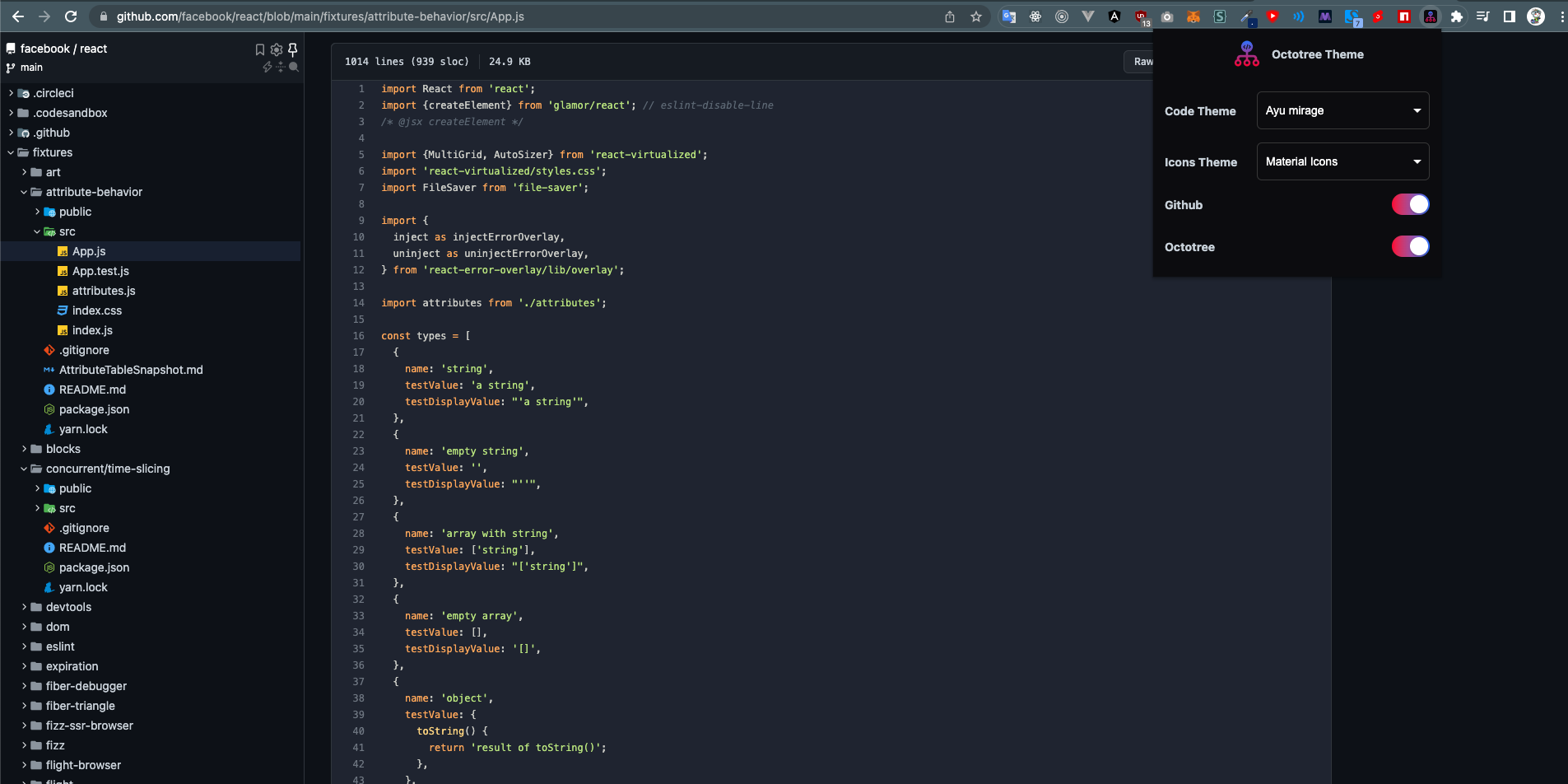This screenshot has width=1568, height=784.
Task: Open Chrome three-dot menu
Action: 1561,16
